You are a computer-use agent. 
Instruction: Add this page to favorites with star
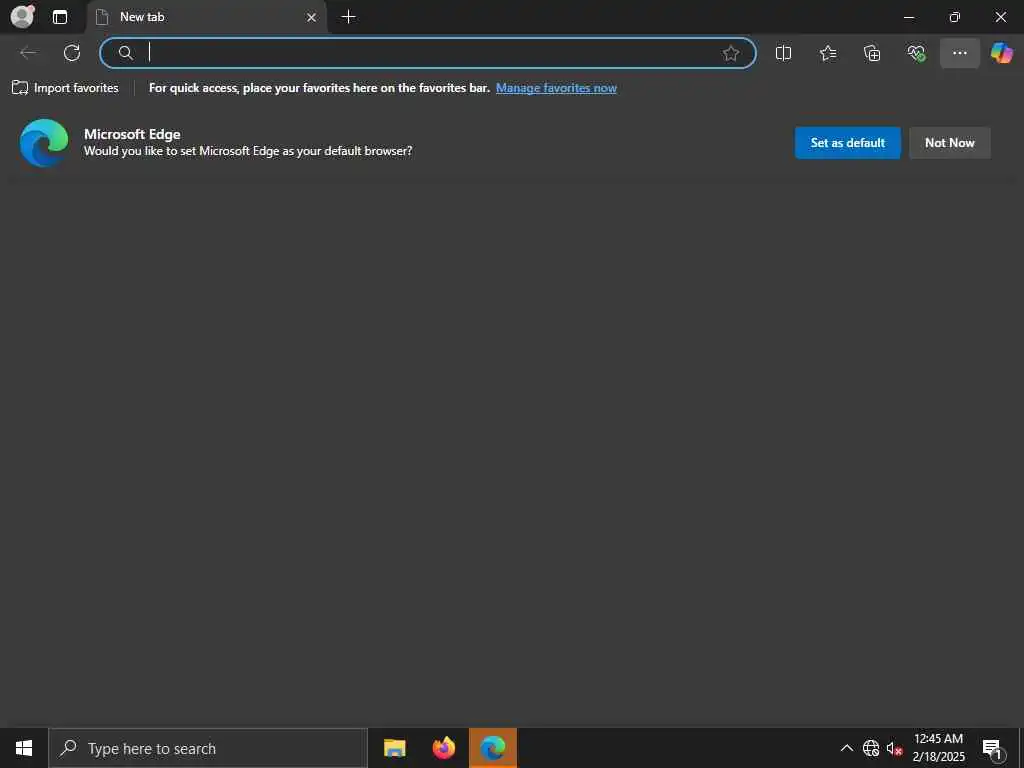[731, 53]
